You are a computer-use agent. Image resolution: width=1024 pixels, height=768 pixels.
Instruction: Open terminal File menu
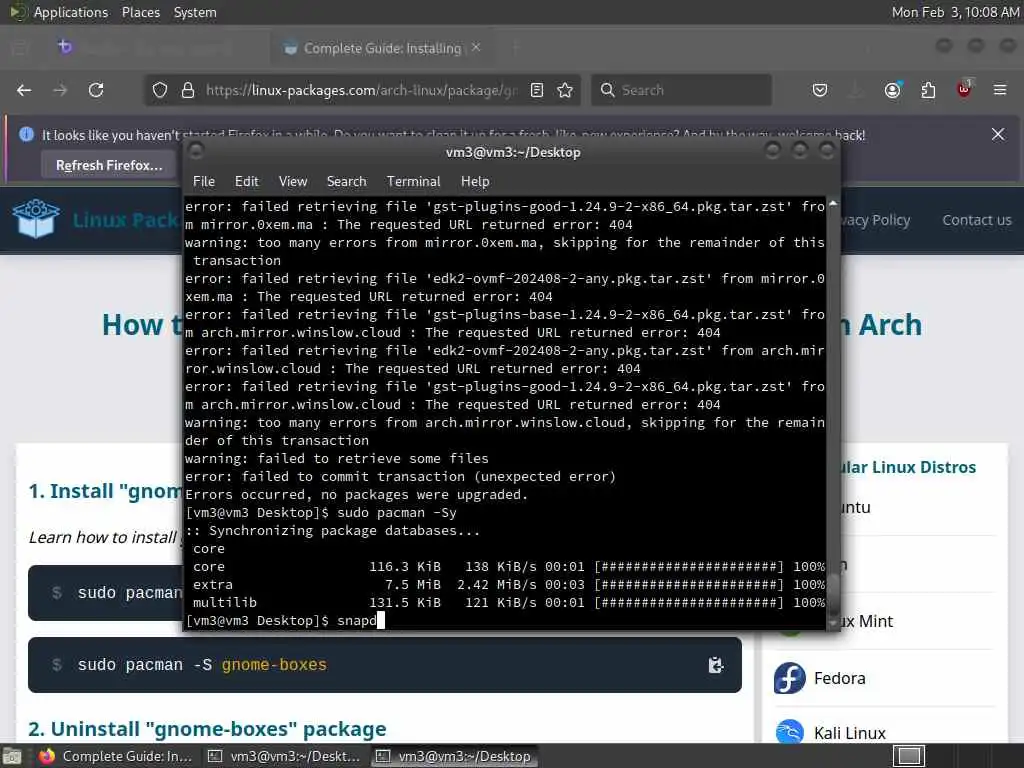click(x=204, y=182)
